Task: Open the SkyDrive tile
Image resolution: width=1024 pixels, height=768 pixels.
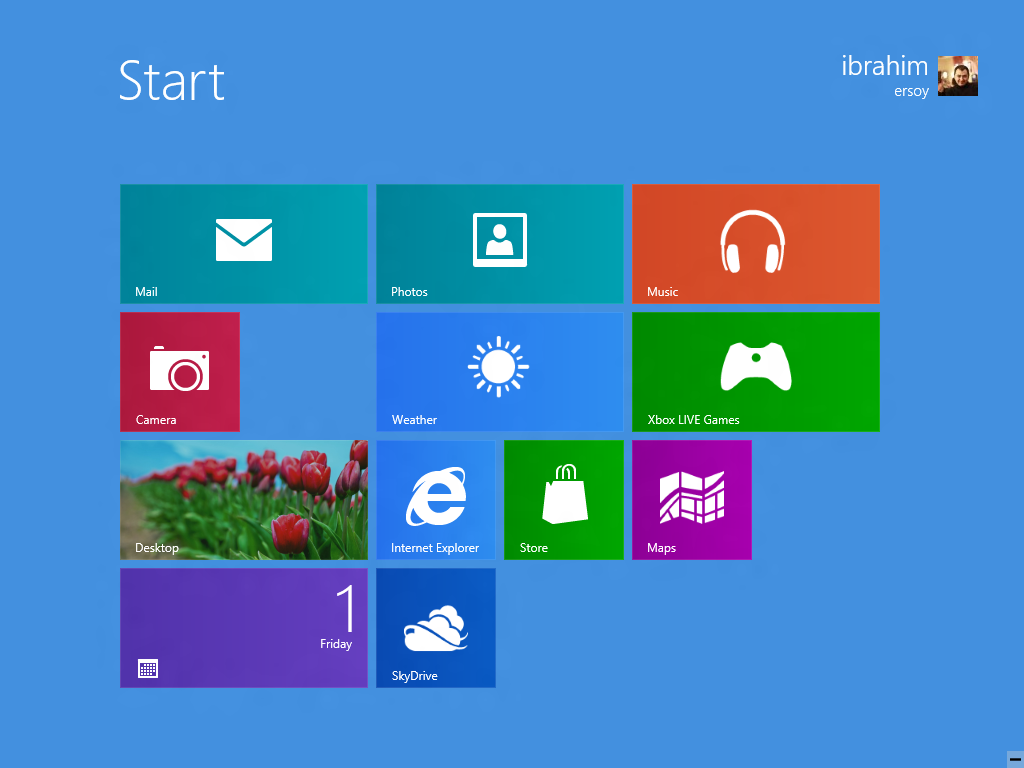Action: [436, 628]
